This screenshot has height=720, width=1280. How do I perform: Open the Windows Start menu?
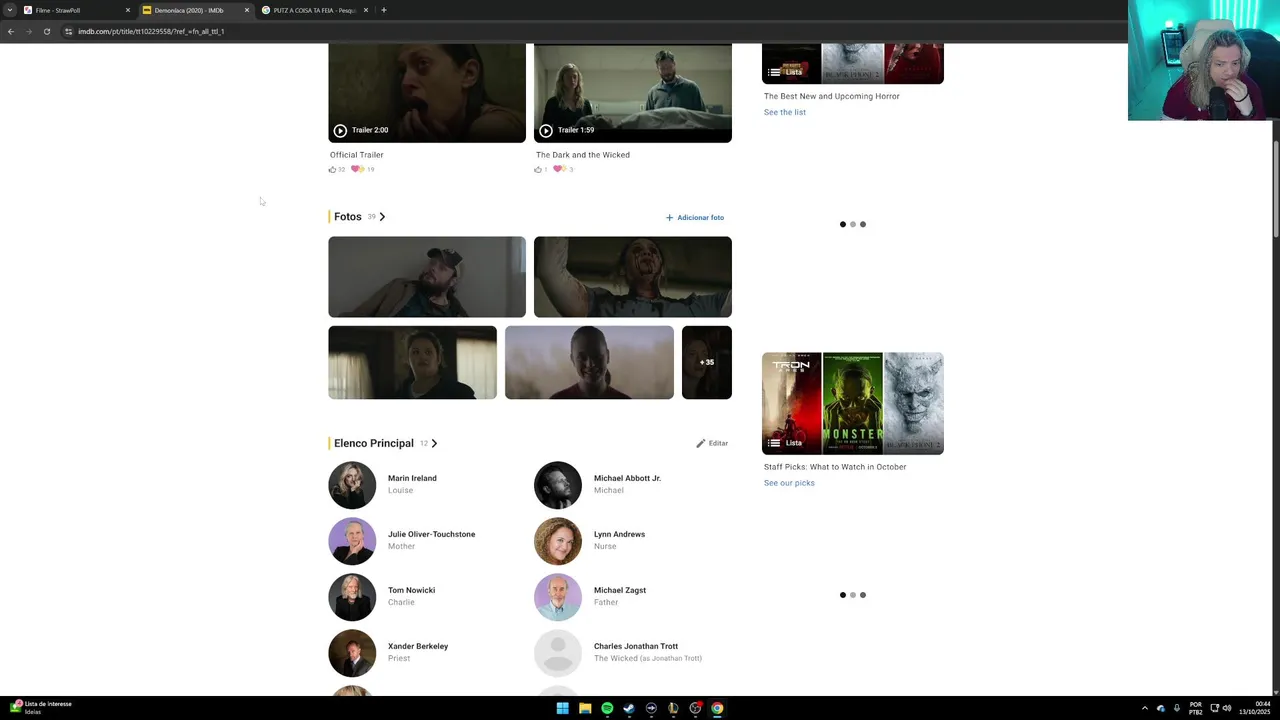tap(562, 708)
